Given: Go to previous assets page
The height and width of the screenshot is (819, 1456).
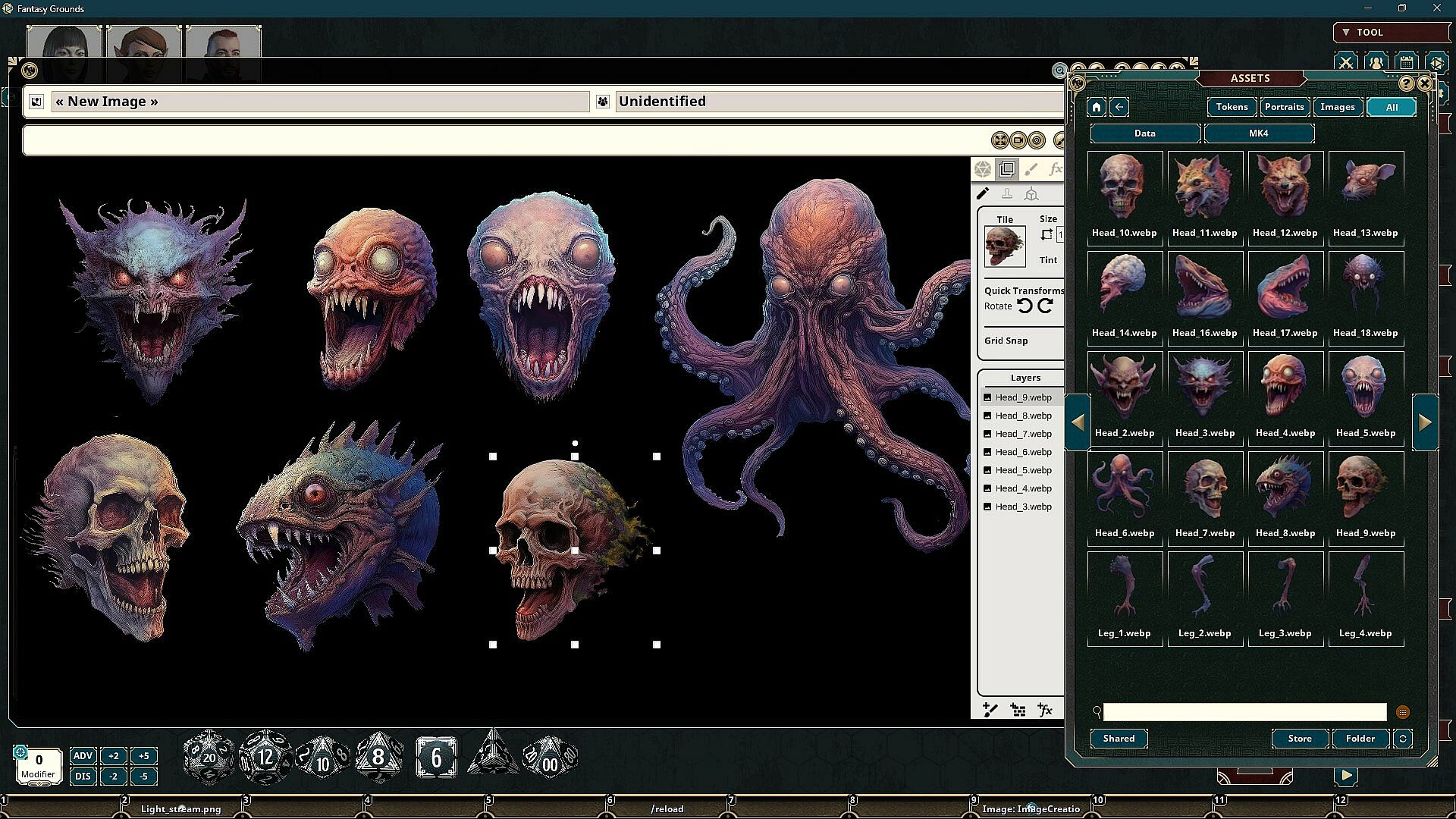Looking at the screenshot, I should (x=1078, y=422).
